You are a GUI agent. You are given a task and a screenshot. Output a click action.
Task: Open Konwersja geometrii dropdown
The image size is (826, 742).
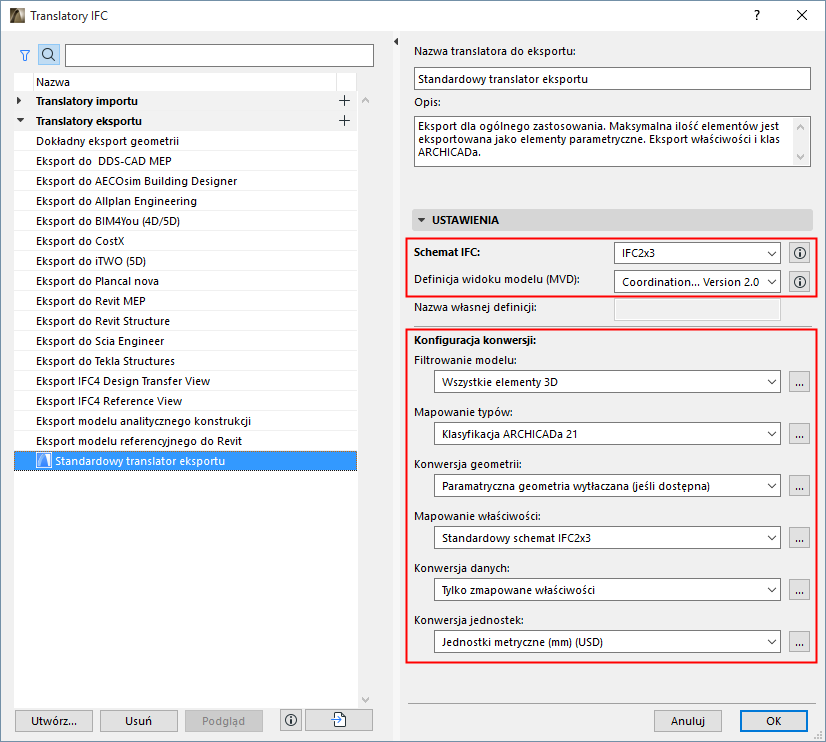pos(607,486)
